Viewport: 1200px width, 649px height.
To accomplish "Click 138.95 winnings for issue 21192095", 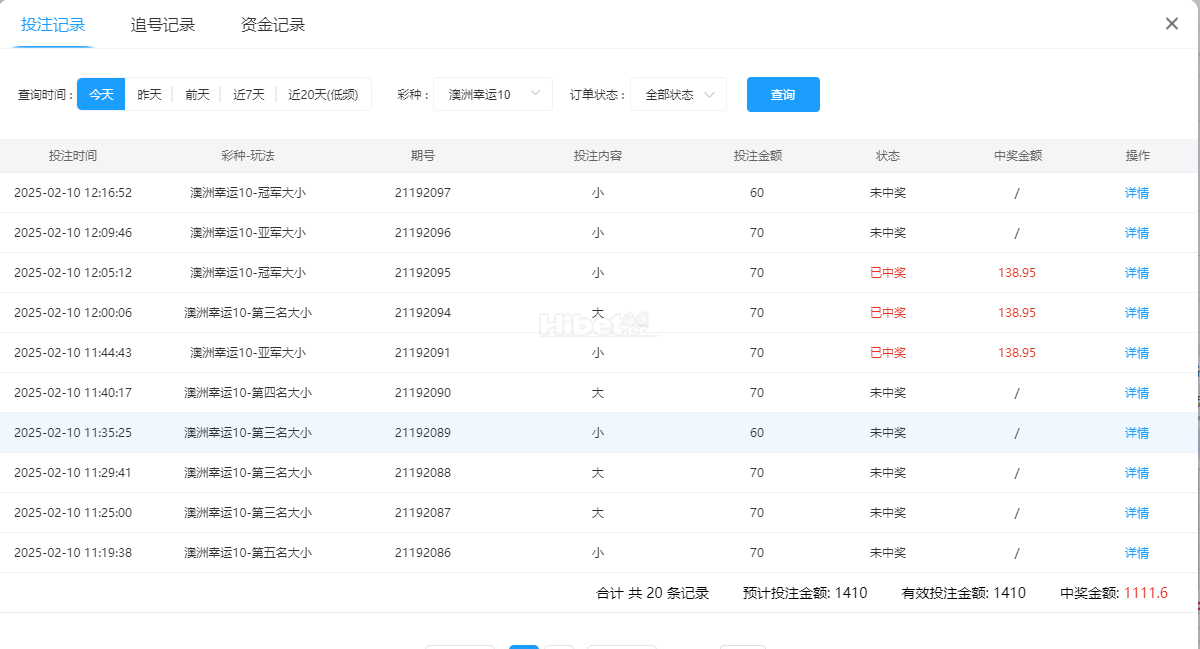I will tap(1017, 273).
